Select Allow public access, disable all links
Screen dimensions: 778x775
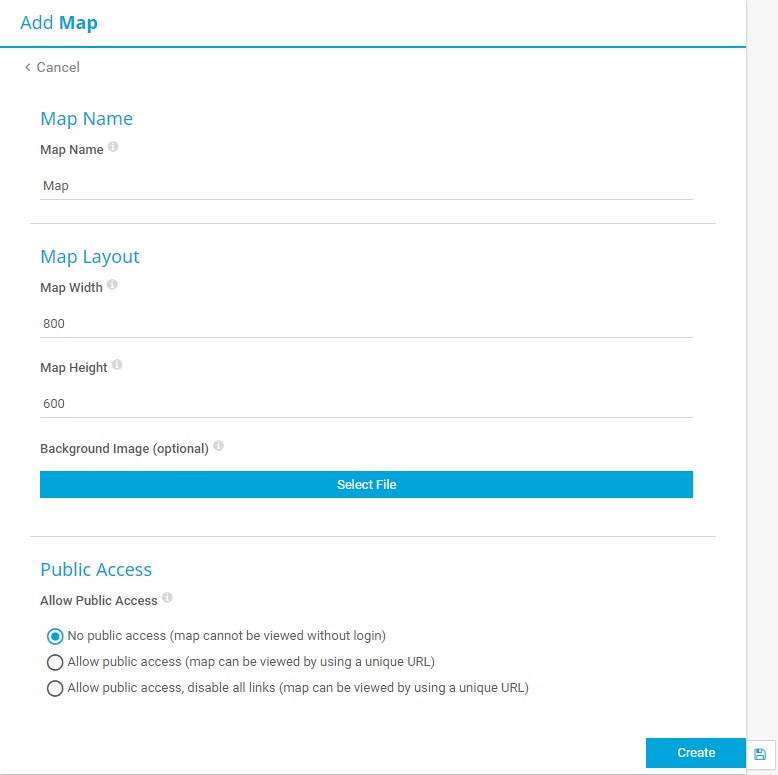[55, 688]
